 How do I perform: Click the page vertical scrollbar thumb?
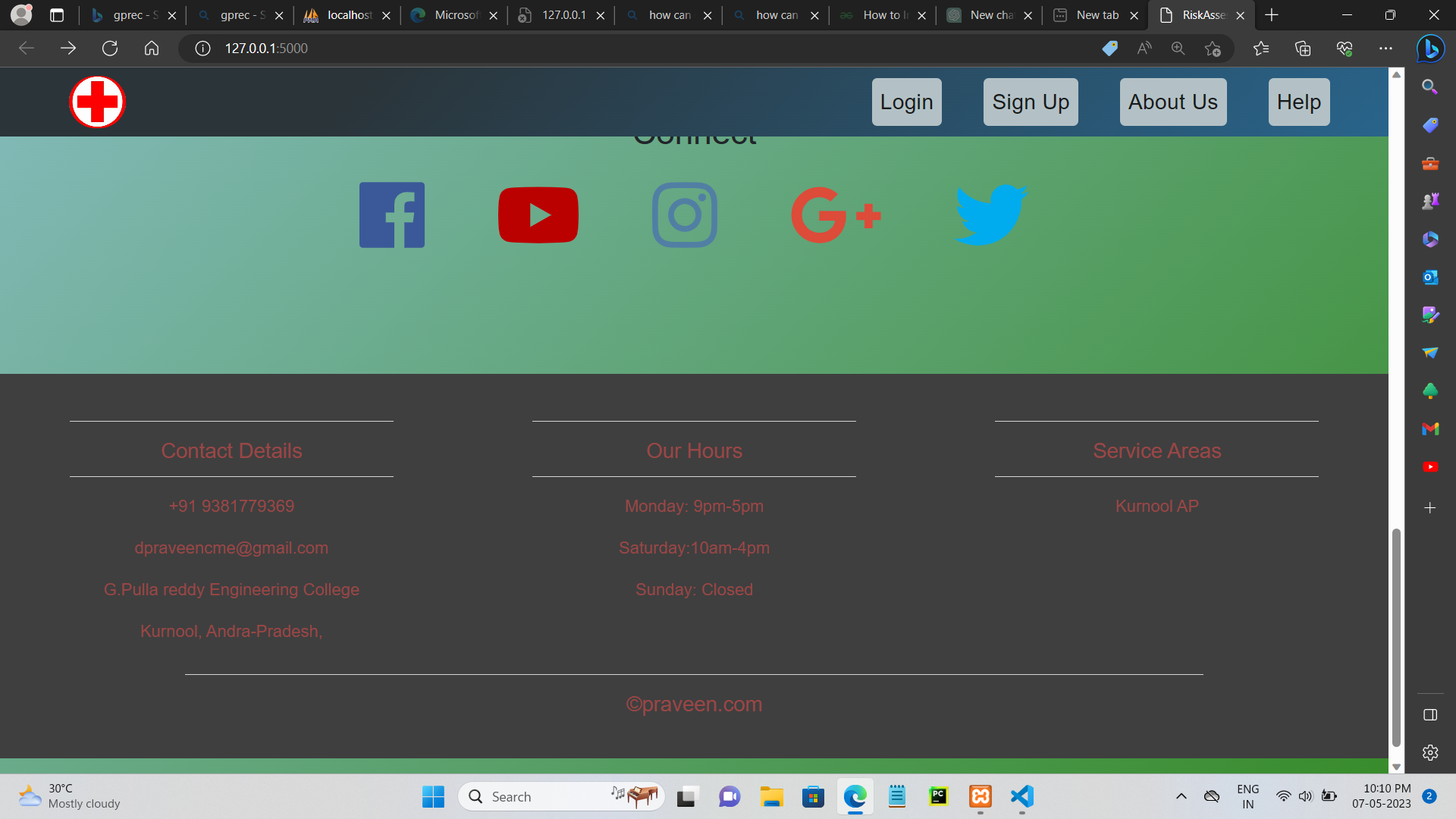(x=1396, y=638)
